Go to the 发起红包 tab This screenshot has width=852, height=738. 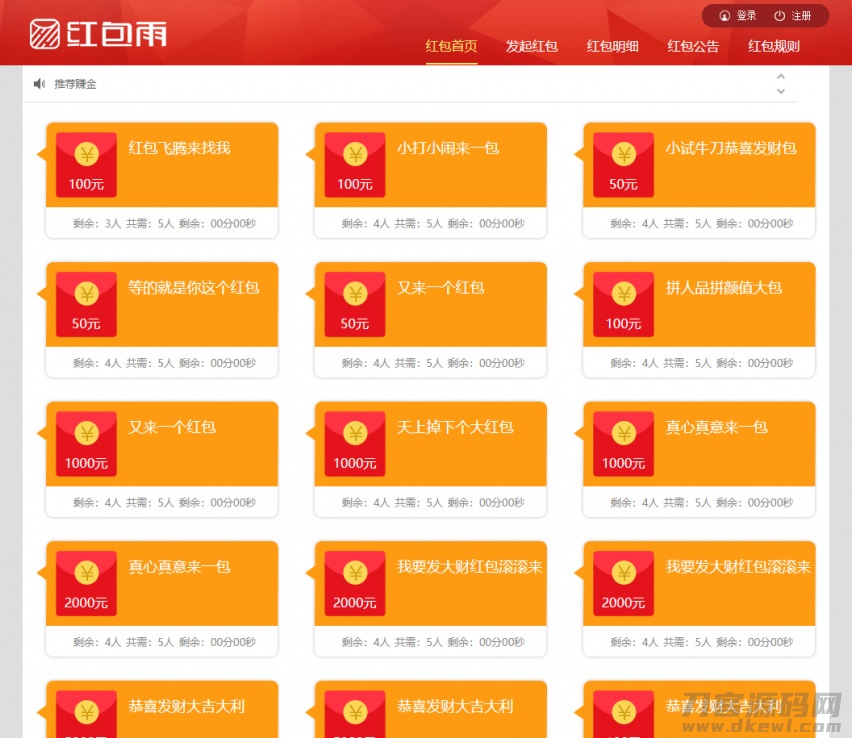pyautogui.click(x=531, y=46)
